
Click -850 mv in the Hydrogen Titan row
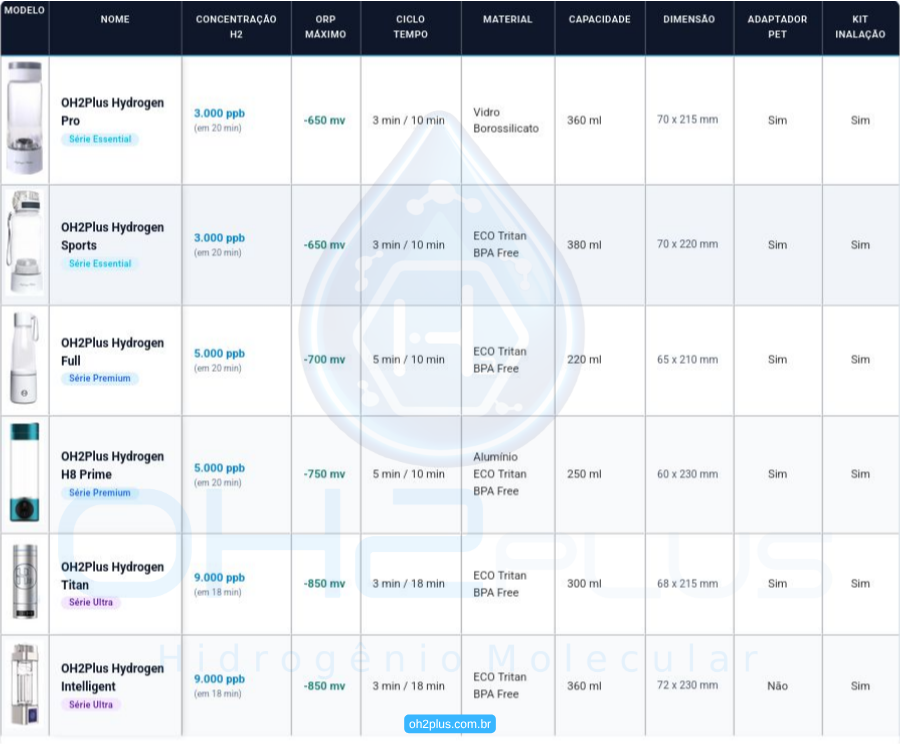point(324,584)
